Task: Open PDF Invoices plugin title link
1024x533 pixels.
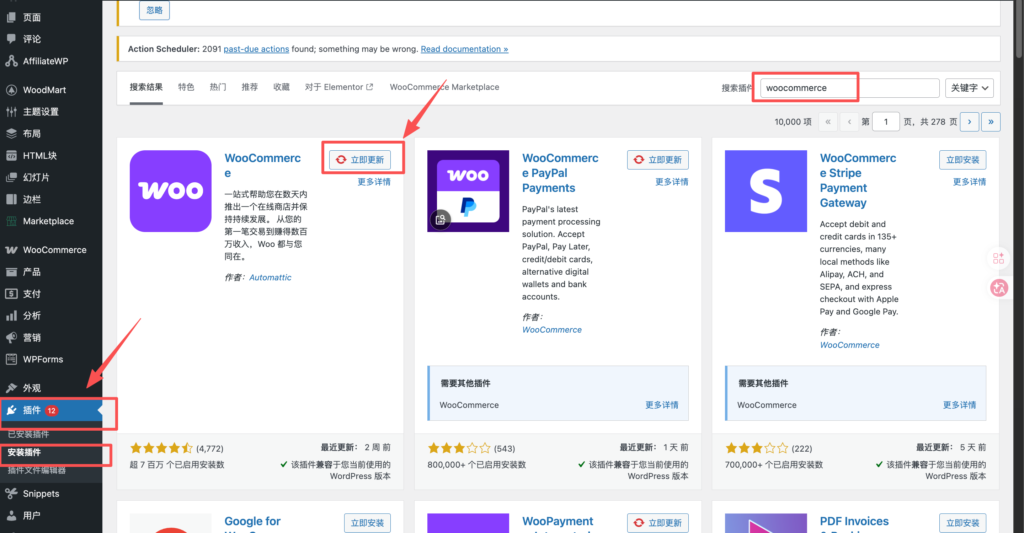Action: (x=854, y=521)
